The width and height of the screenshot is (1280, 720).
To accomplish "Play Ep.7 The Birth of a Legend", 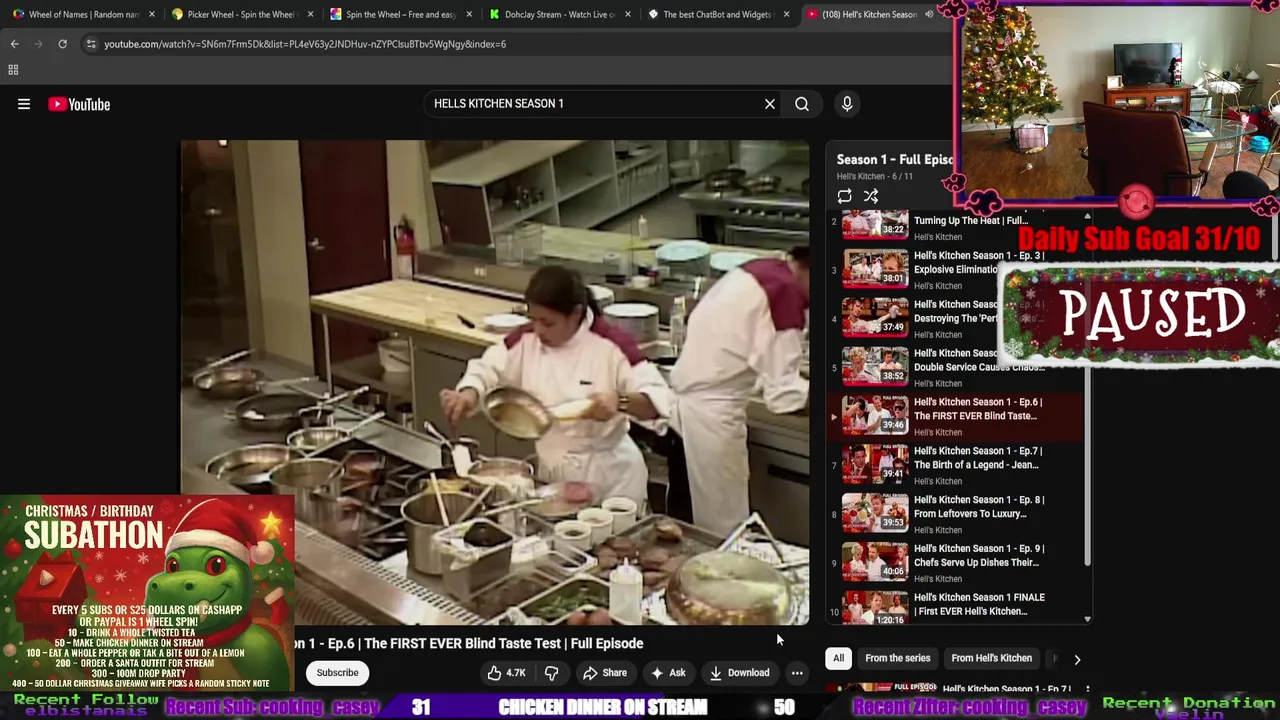I will 955,465.
